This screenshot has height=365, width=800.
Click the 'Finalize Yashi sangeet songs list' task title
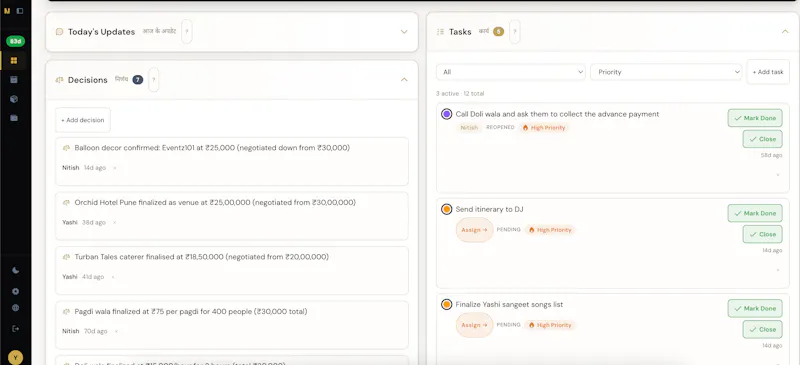(x=509, y=305)
